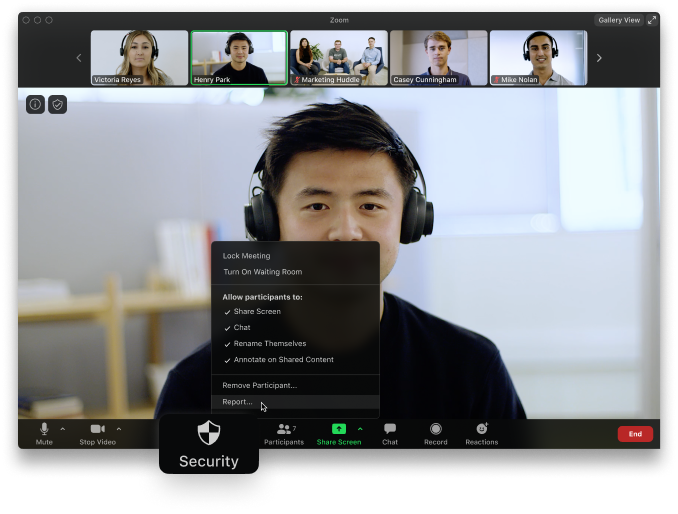Click the 'Allow participants to:' heading
This screenshot has height=514, width=678.
(x=262, y=297)
